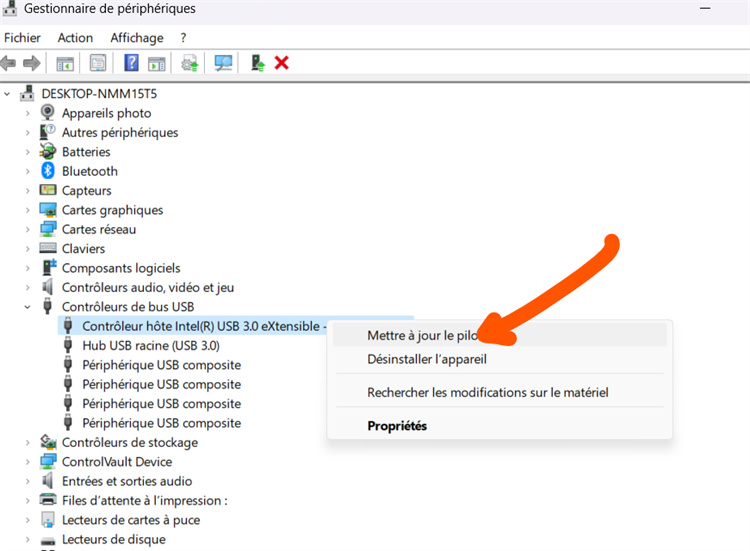750x551 pixels.
Task: Expand the Contrôleurs de stockage chevron
Action: (27, 443)
